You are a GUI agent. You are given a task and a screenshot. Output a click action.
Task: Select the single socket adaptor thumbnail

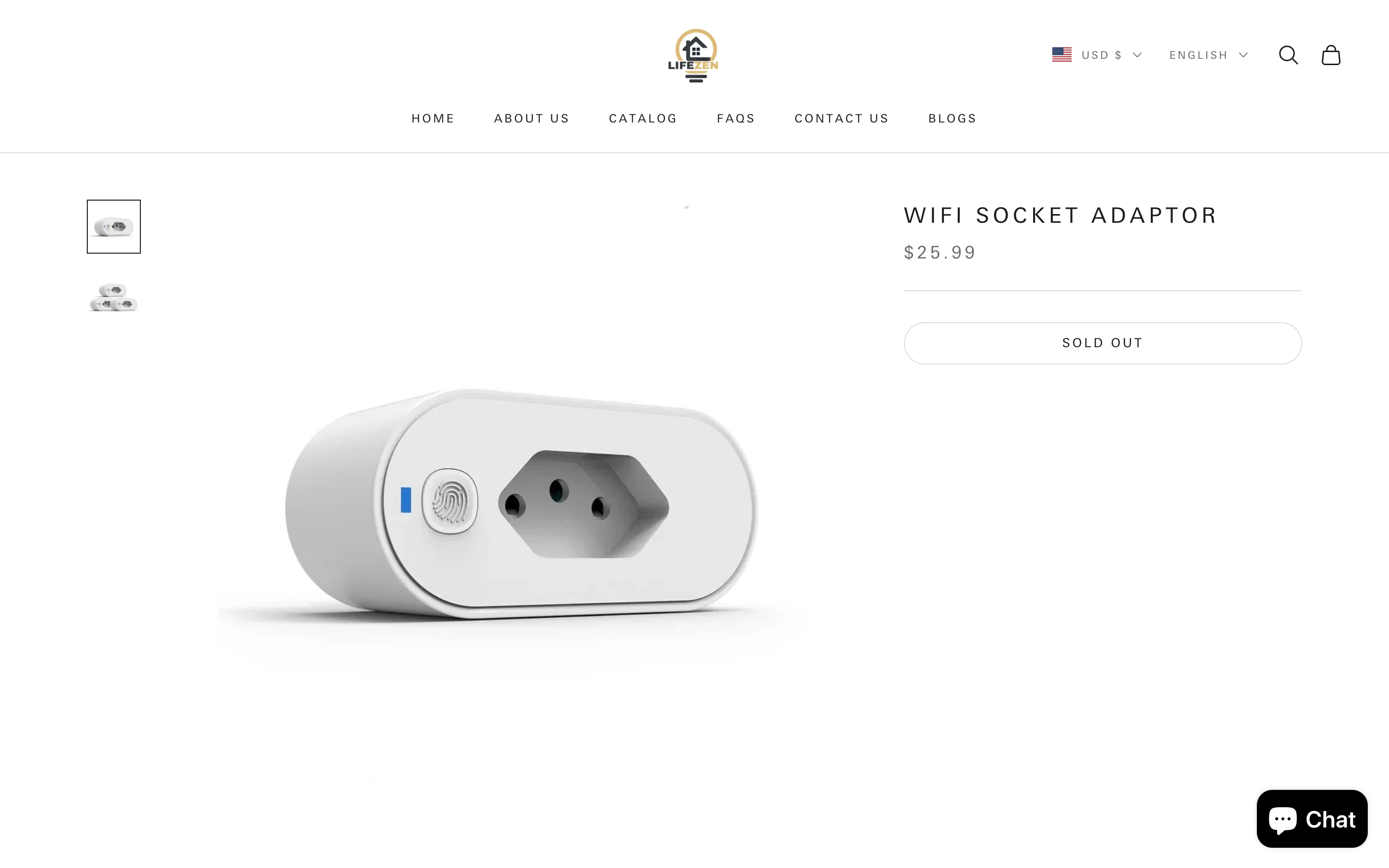(114, 226)
